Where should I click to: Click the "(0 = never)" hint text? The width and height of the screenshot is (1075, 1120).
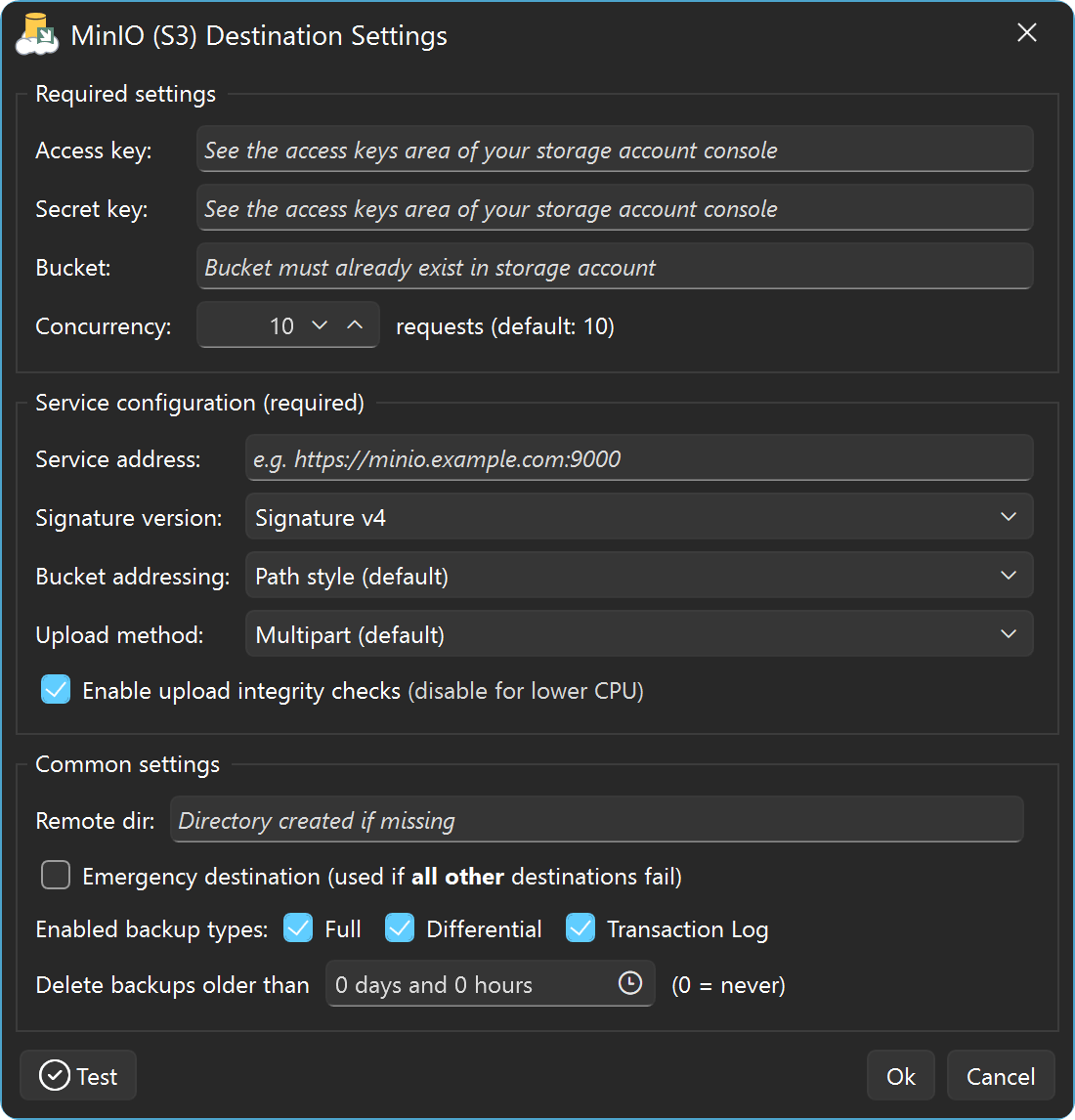[728, 985]
